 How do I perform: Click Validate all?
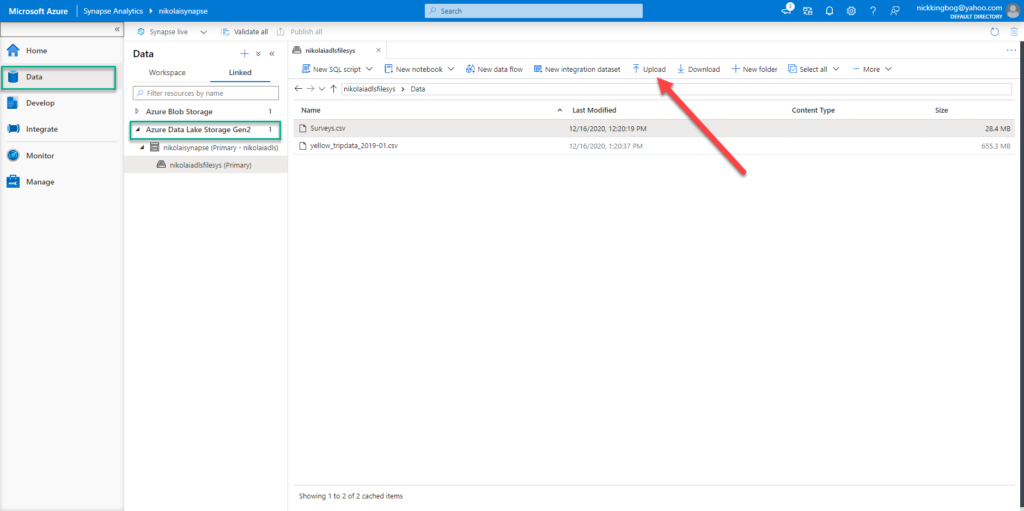click(244, 31)
